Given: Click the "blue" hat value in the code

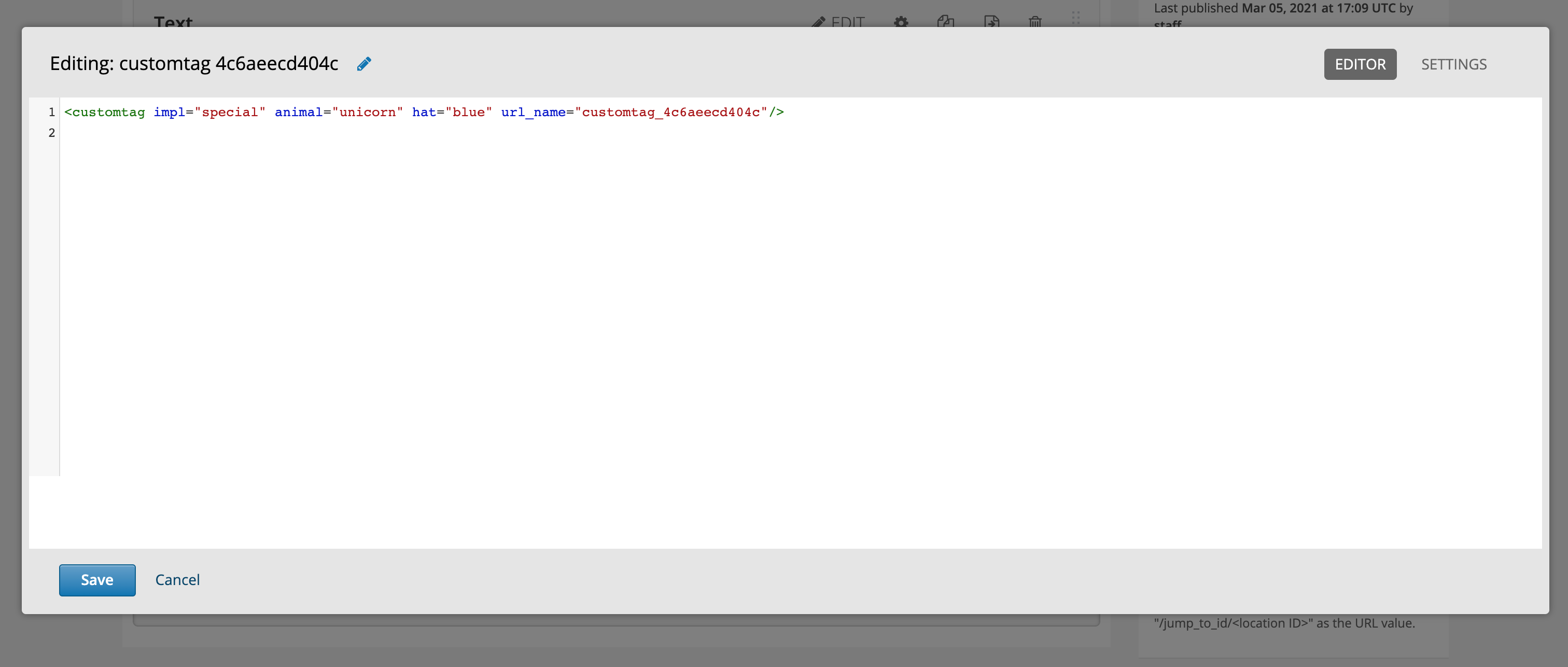Looking at the screenshot, I should click(x=468, y=112).
